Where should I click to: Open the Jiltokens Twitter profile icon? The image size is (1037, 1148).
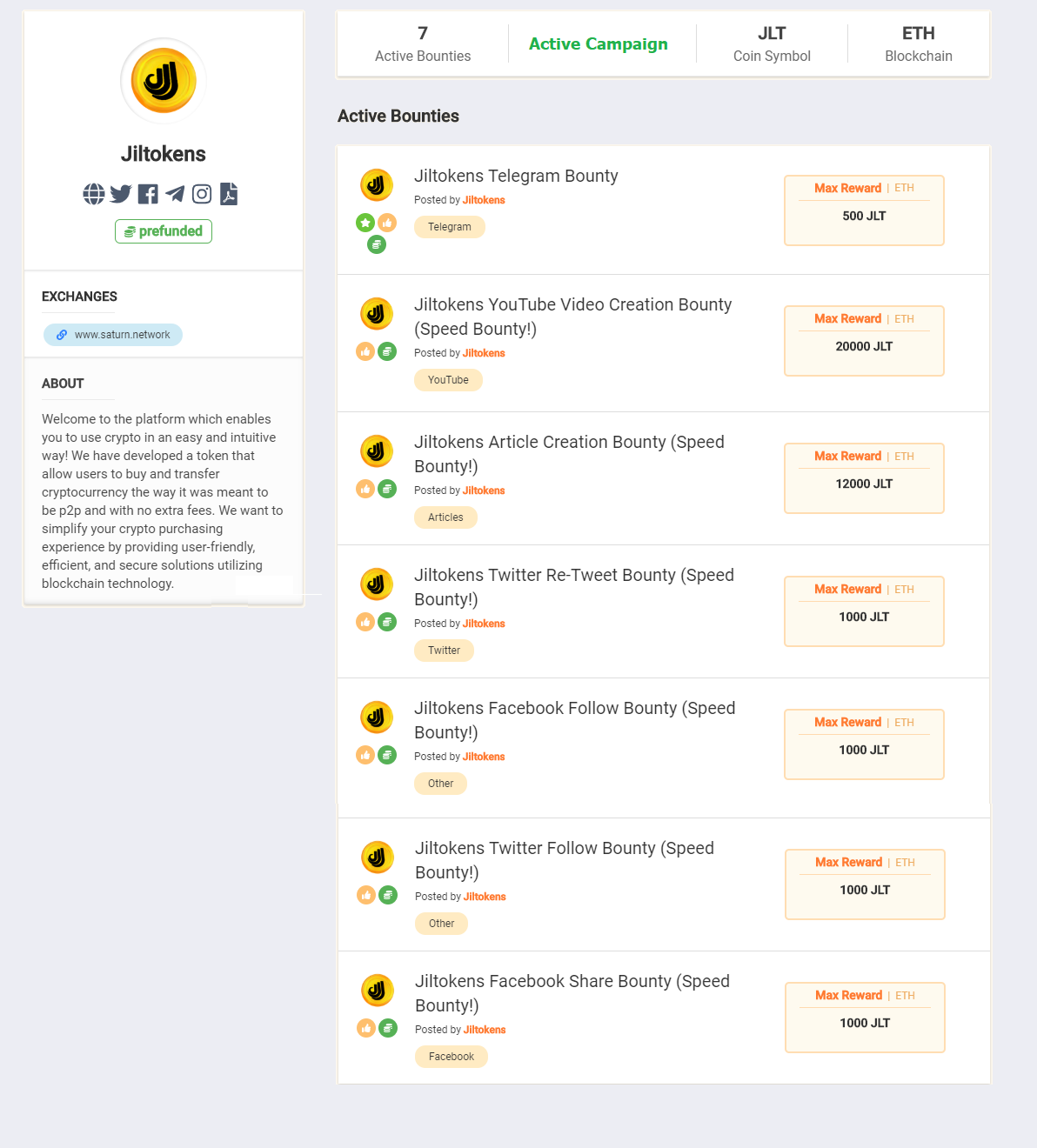121,194
